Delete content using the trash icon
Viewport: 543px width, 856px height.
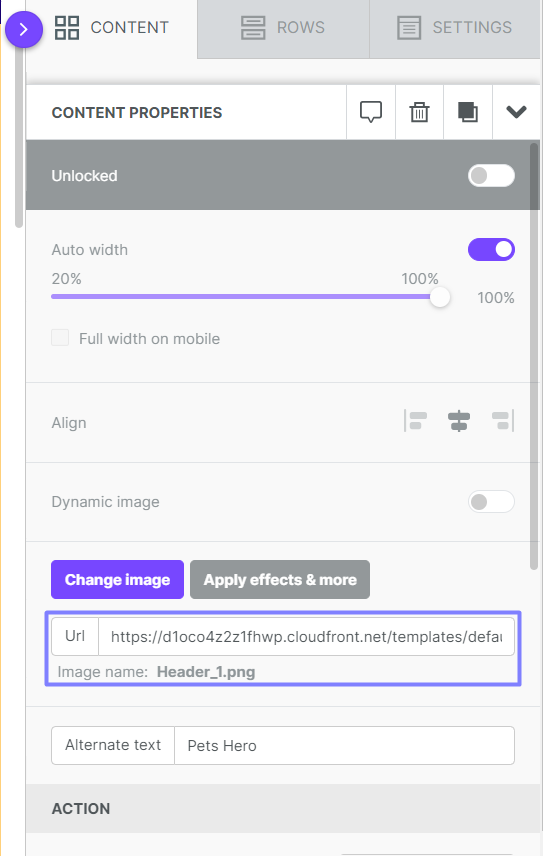pos(419,112)
